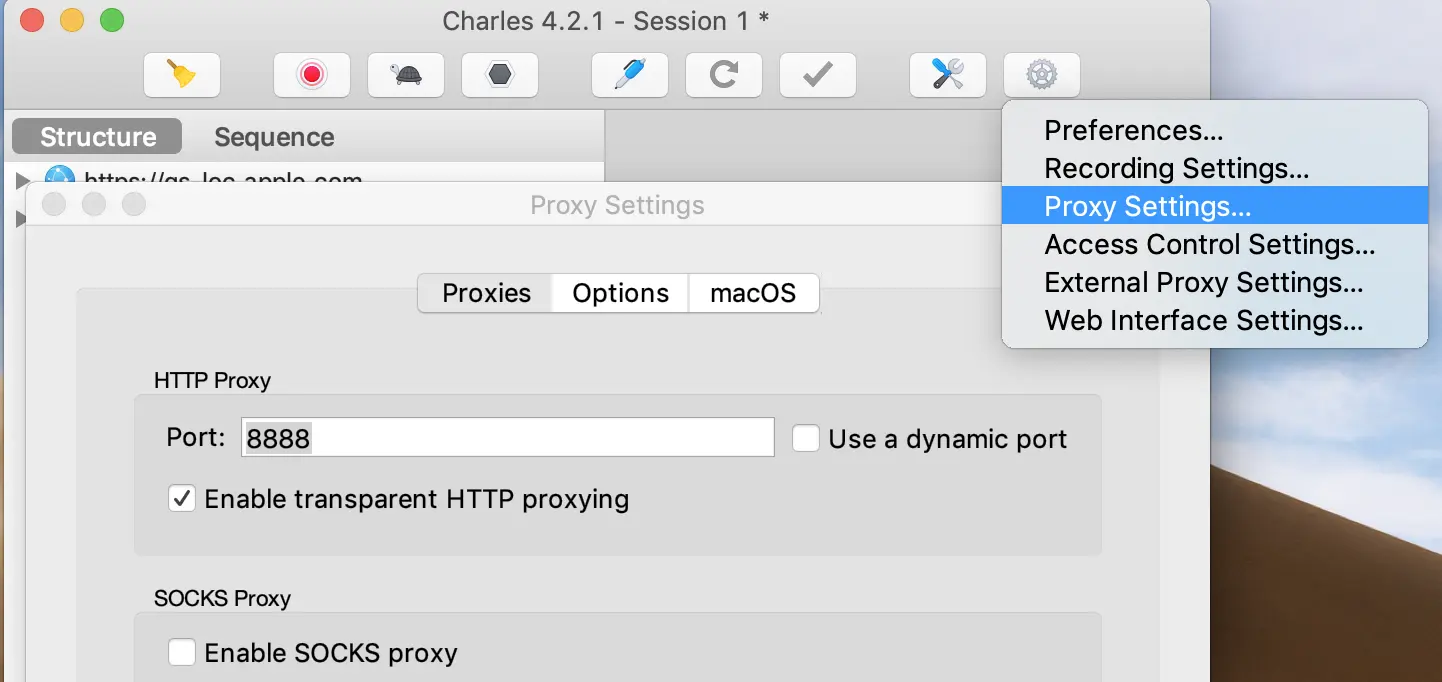The height and width of the screenshot is (682, 1442).
Task: Disable transparent HTTP proxying checkbox
Action: pos(182,499)
